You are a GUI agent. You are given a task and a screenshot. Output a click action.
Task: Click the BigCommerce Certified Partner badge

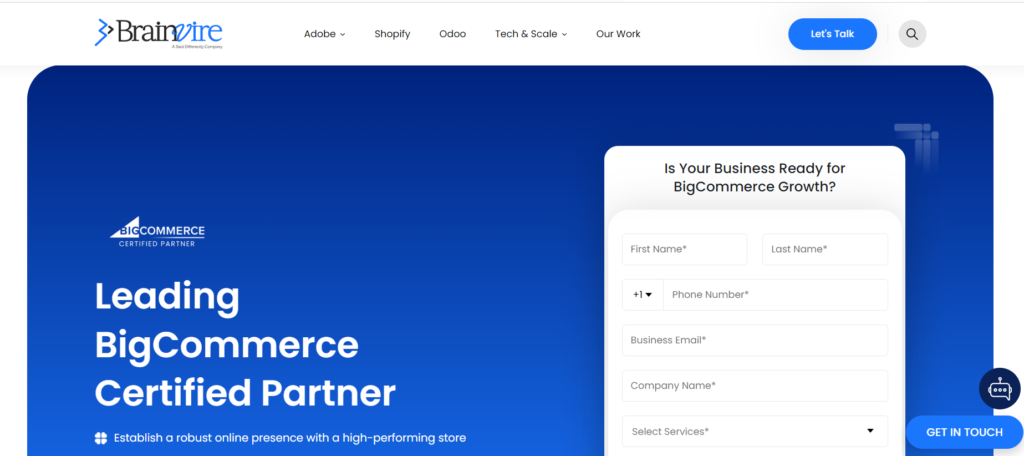[157, 232]
